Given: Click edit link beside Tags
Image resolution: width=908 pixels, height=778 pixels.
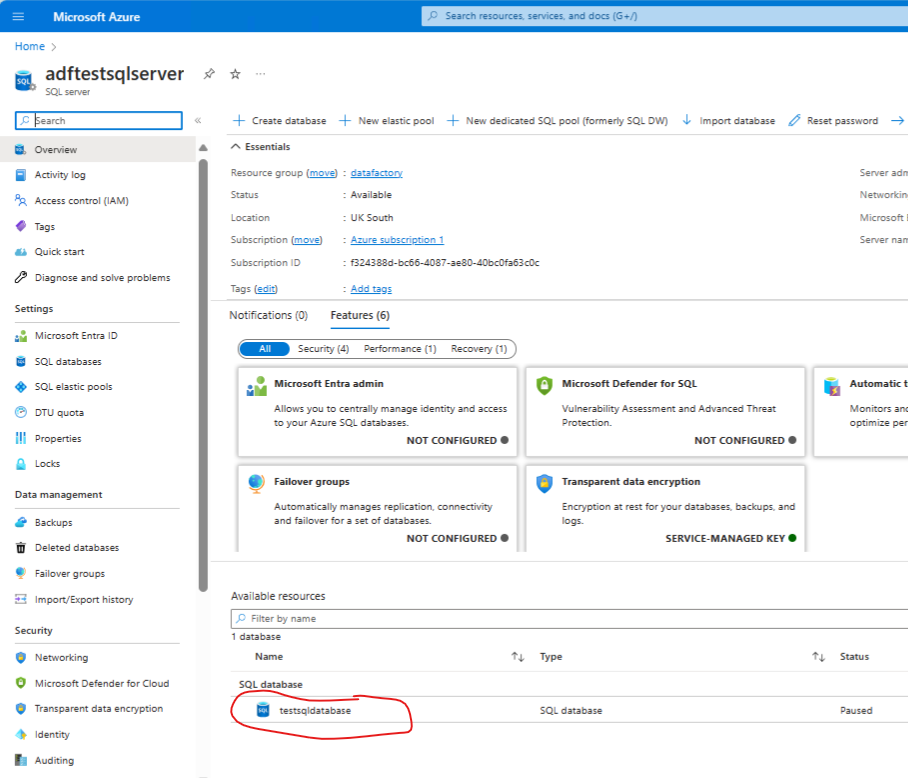Looking at the screenshot, I should point(266,289).
